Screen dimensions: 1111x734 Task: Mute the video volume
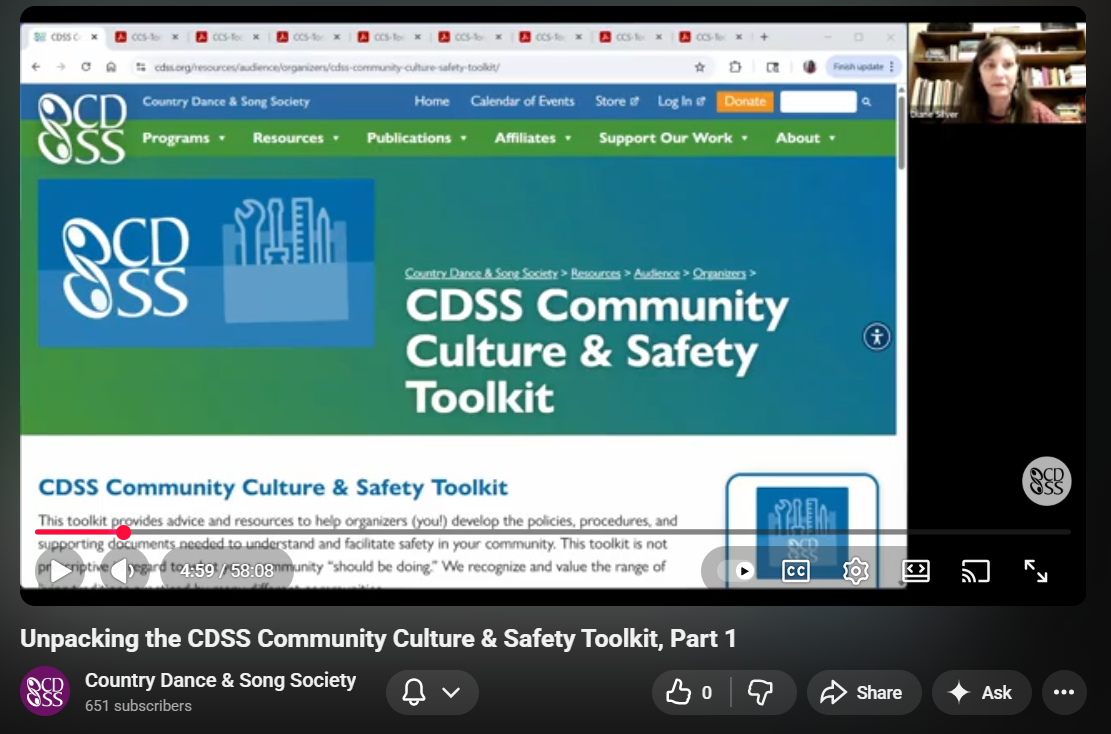click(x=122, y=571)
